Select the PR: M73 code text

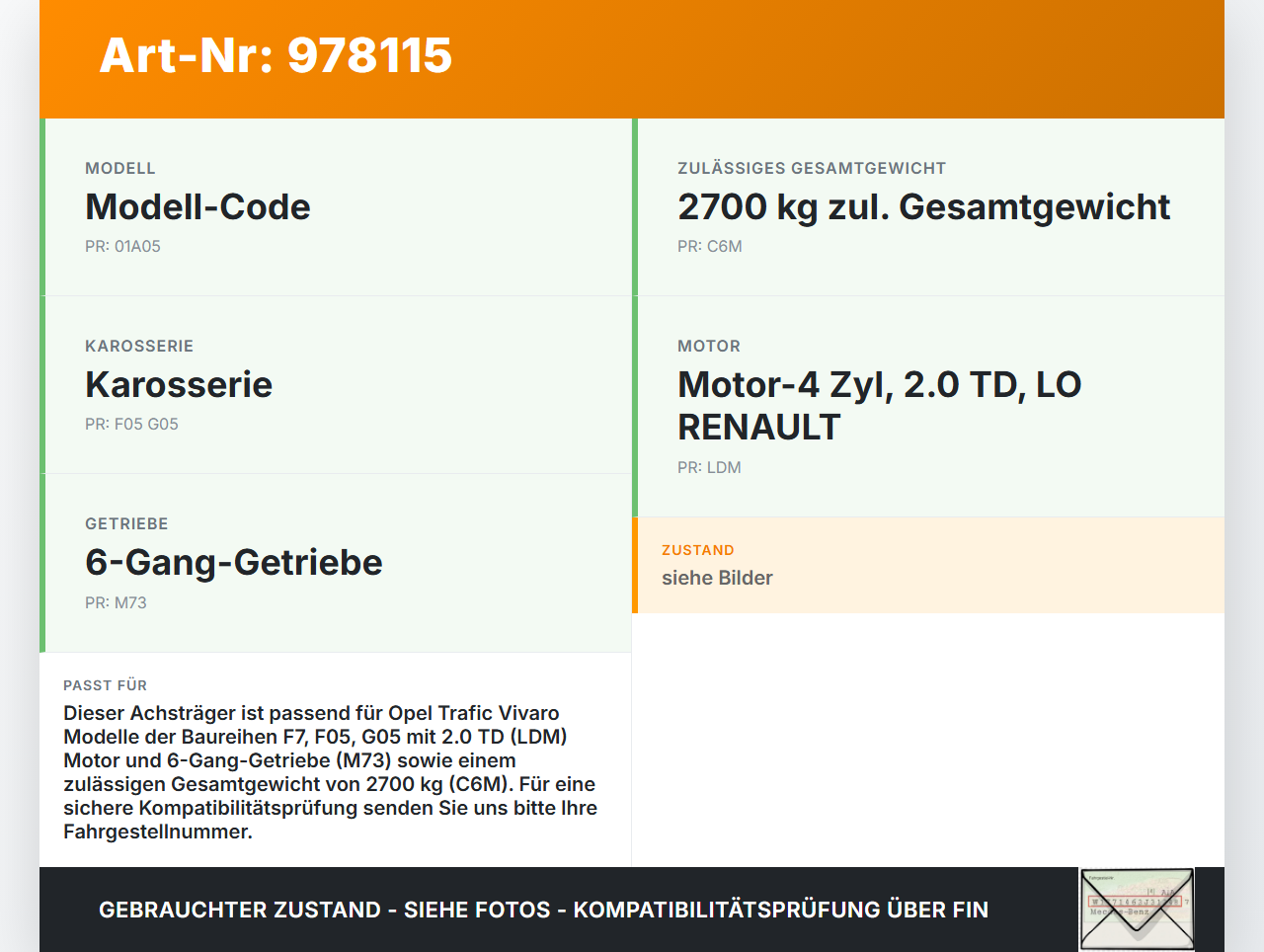pos(116,601)
